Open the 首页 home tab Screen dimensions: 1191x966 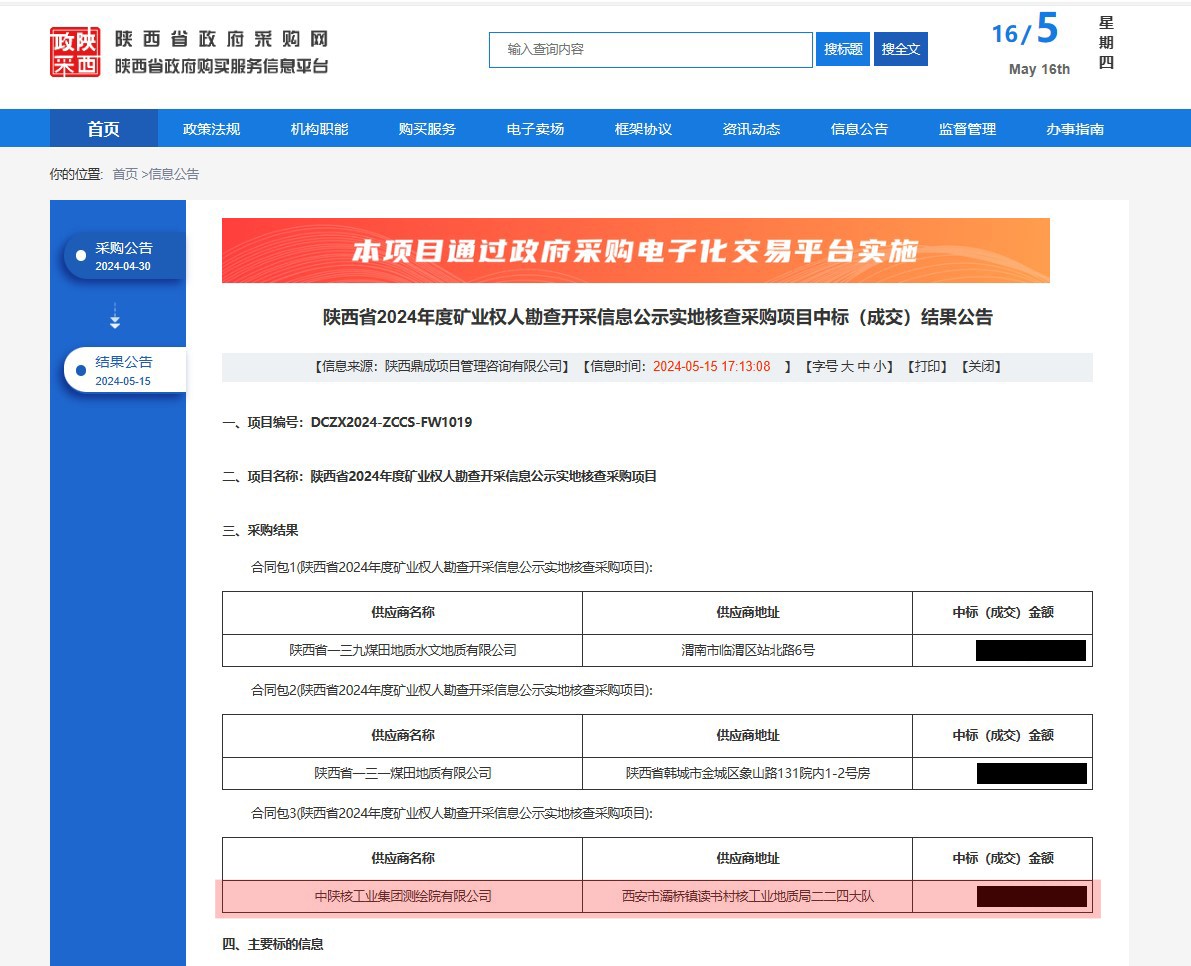point(103,129)
